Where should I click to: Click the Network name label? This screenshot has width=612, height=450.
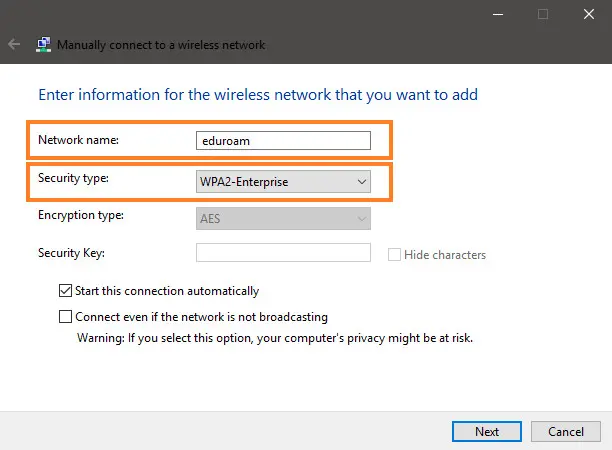pos(78,140)
